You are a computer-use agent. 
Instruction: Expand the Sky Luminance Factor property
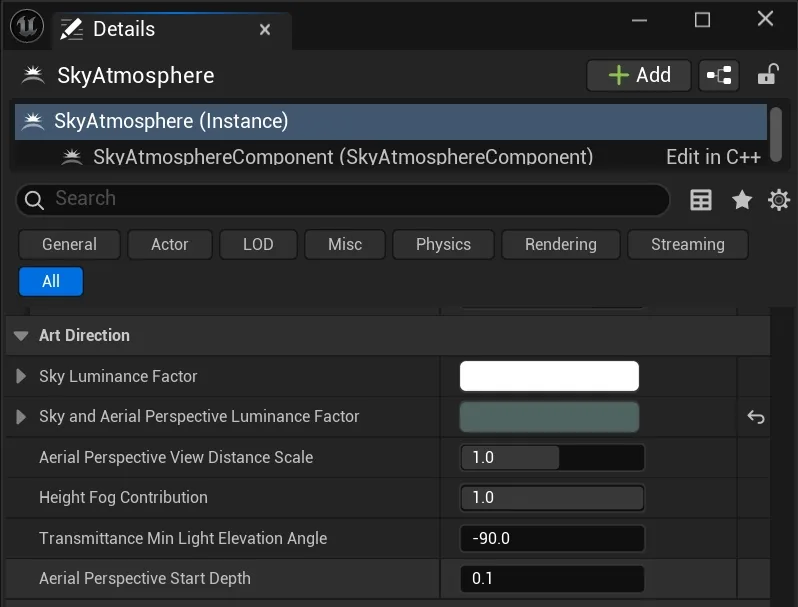[21, 376]
